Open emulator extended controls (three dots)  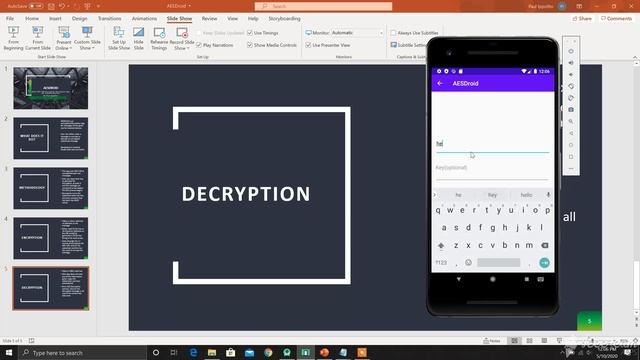(571, 169)
